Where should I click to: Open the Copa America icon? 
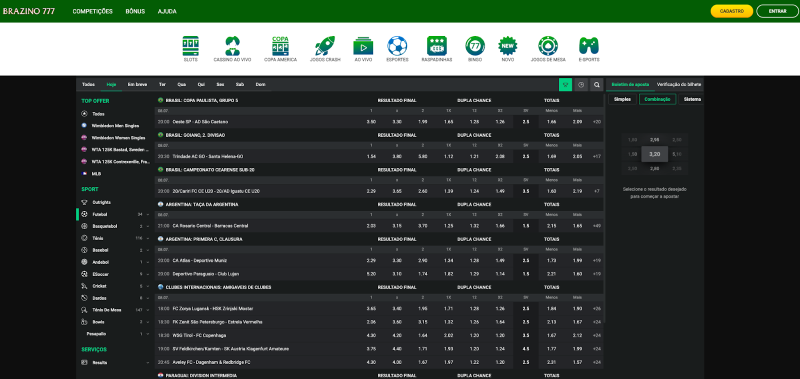point(280,46)
